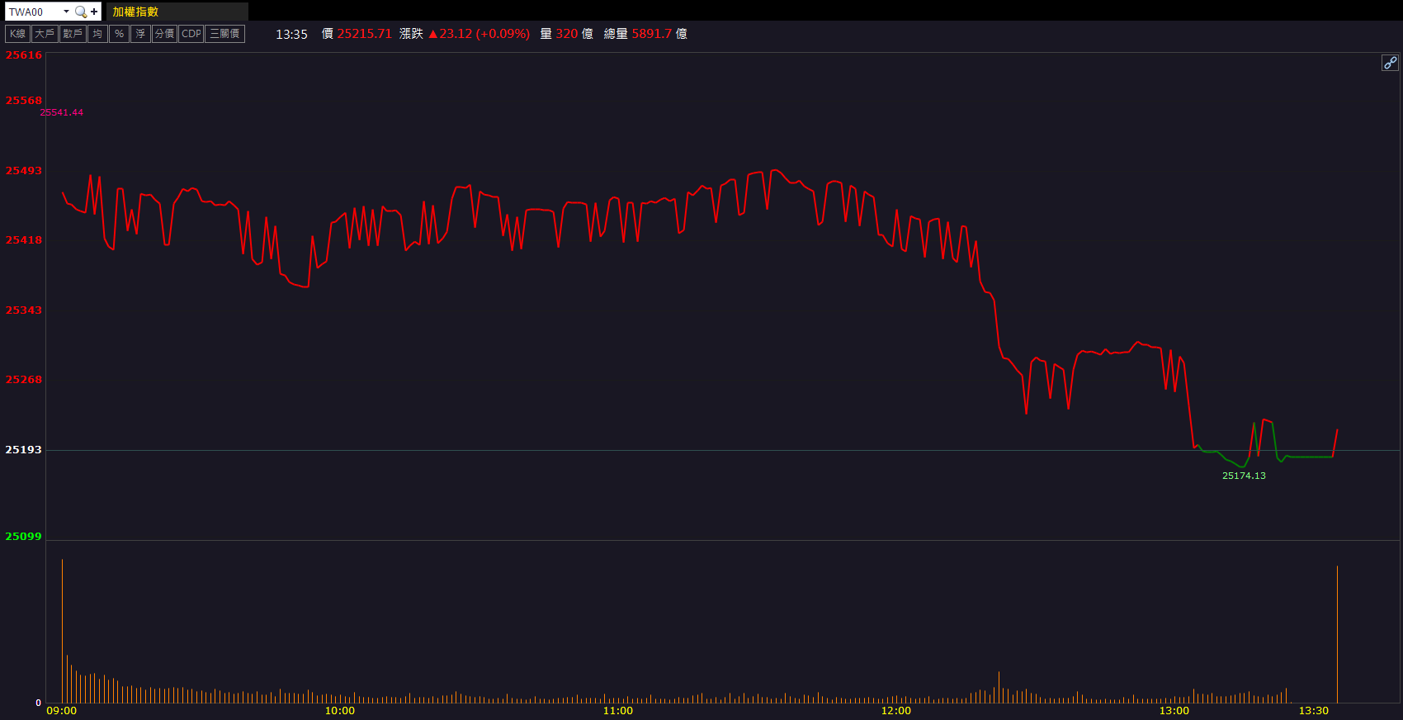
Task: Click the 11:00 time axis marker
Action: pyautogui.click(x=618, y=711)
